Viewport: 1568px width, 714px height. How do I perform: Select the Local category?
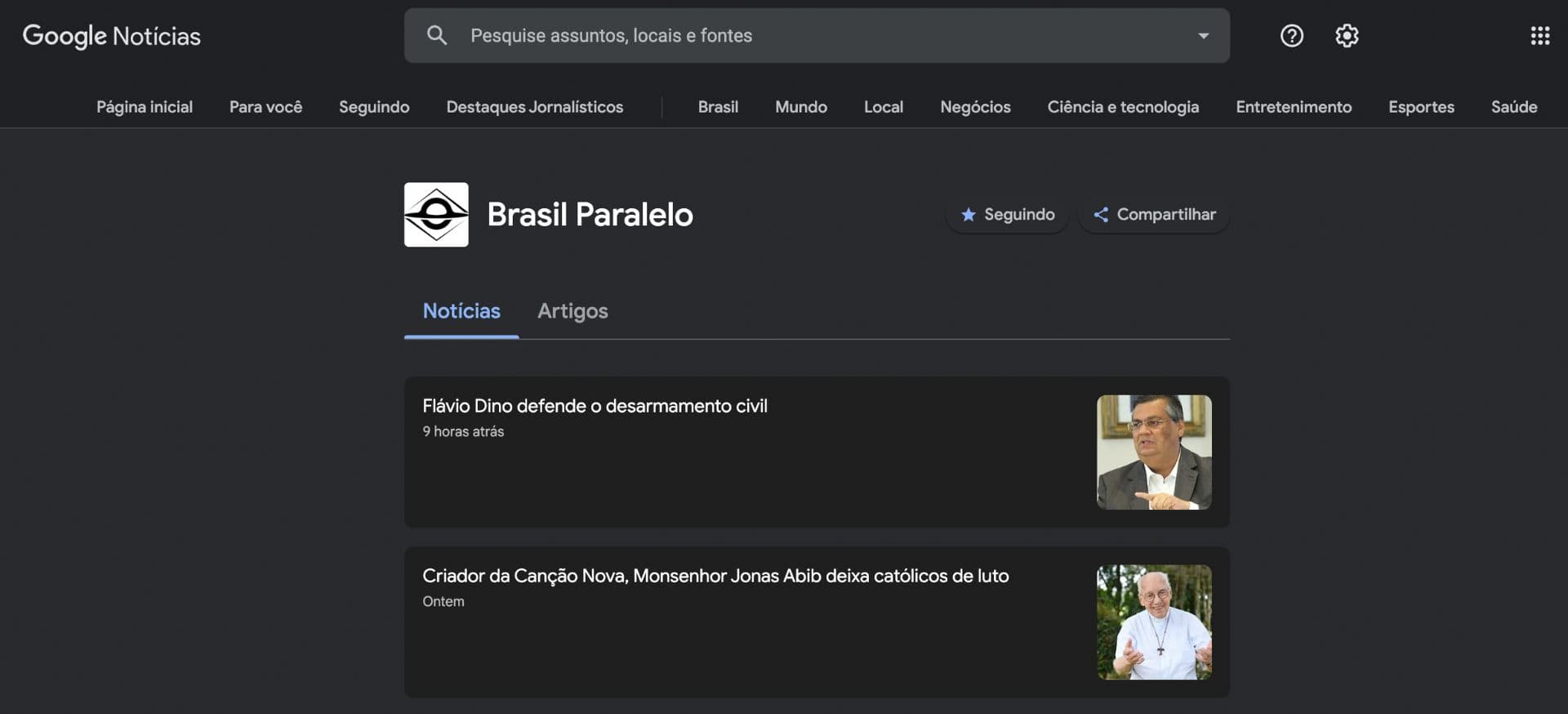pyautogui.click(x=884, y=107)
